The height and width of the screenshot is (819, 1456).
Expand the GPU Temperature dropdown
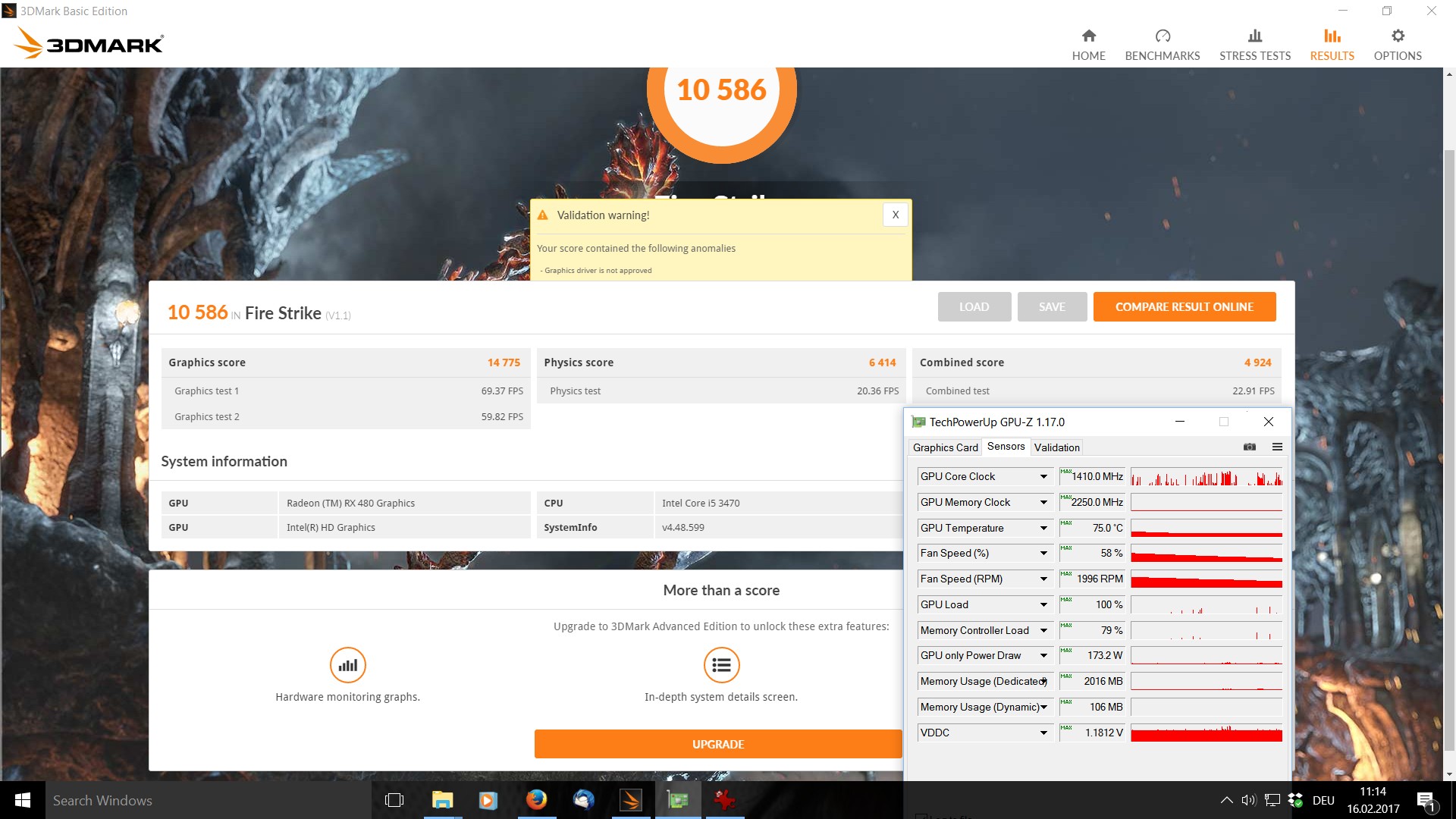pos(1043,529)
